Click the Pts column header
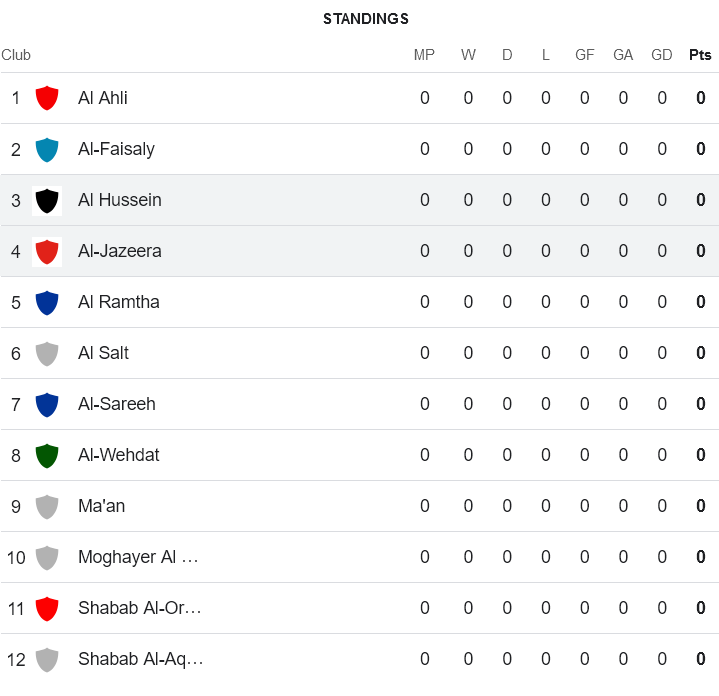The image size is (719, 696). point(700,55)
